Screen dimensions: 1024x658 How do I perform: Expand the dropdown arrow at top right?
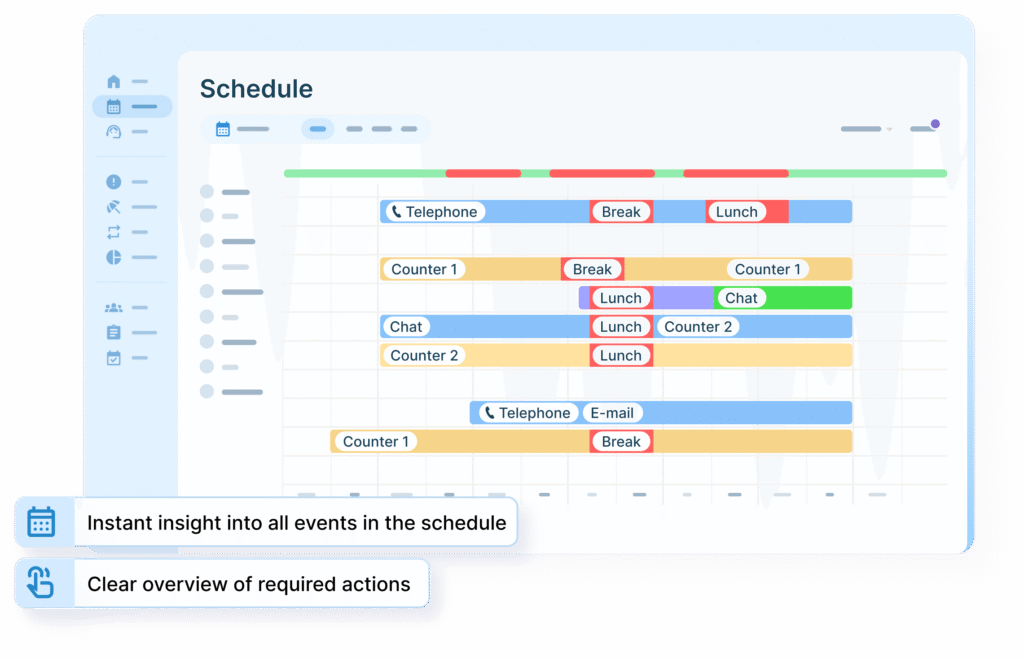(889, 130)
